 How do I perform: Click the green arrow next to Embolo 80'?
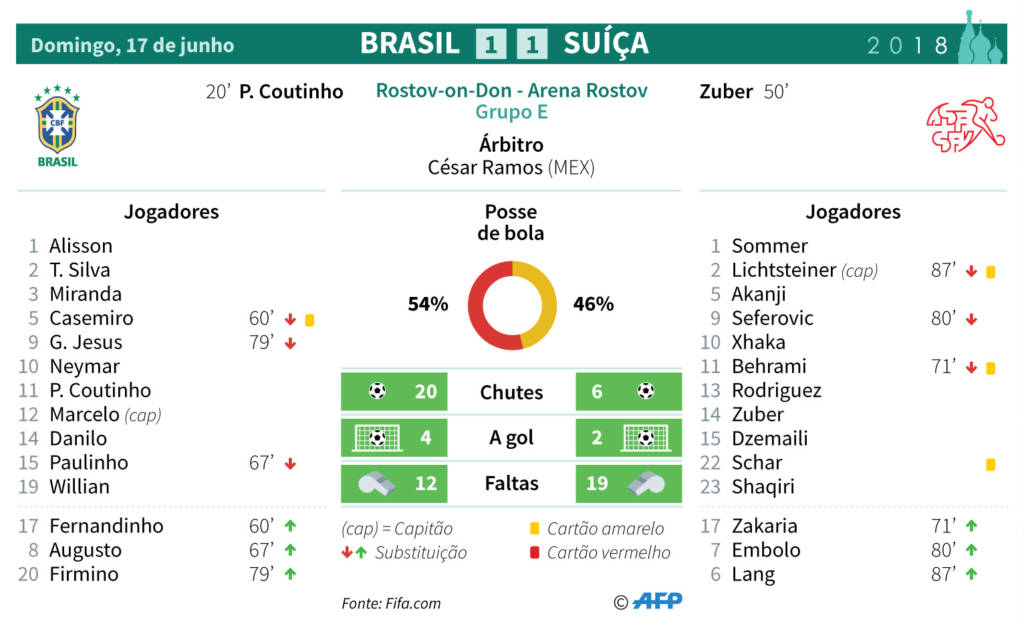[x=972, y=550]
